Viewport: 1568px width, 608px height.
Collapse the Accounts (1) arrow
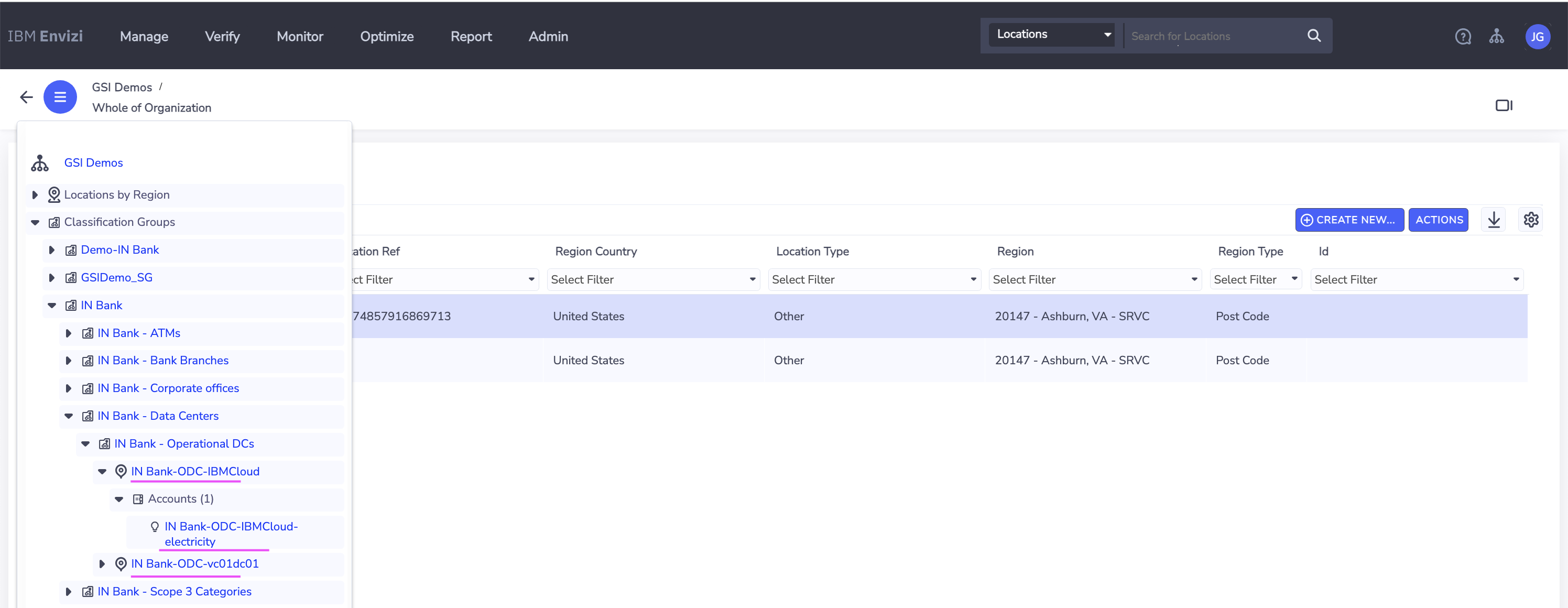point(118,500)
